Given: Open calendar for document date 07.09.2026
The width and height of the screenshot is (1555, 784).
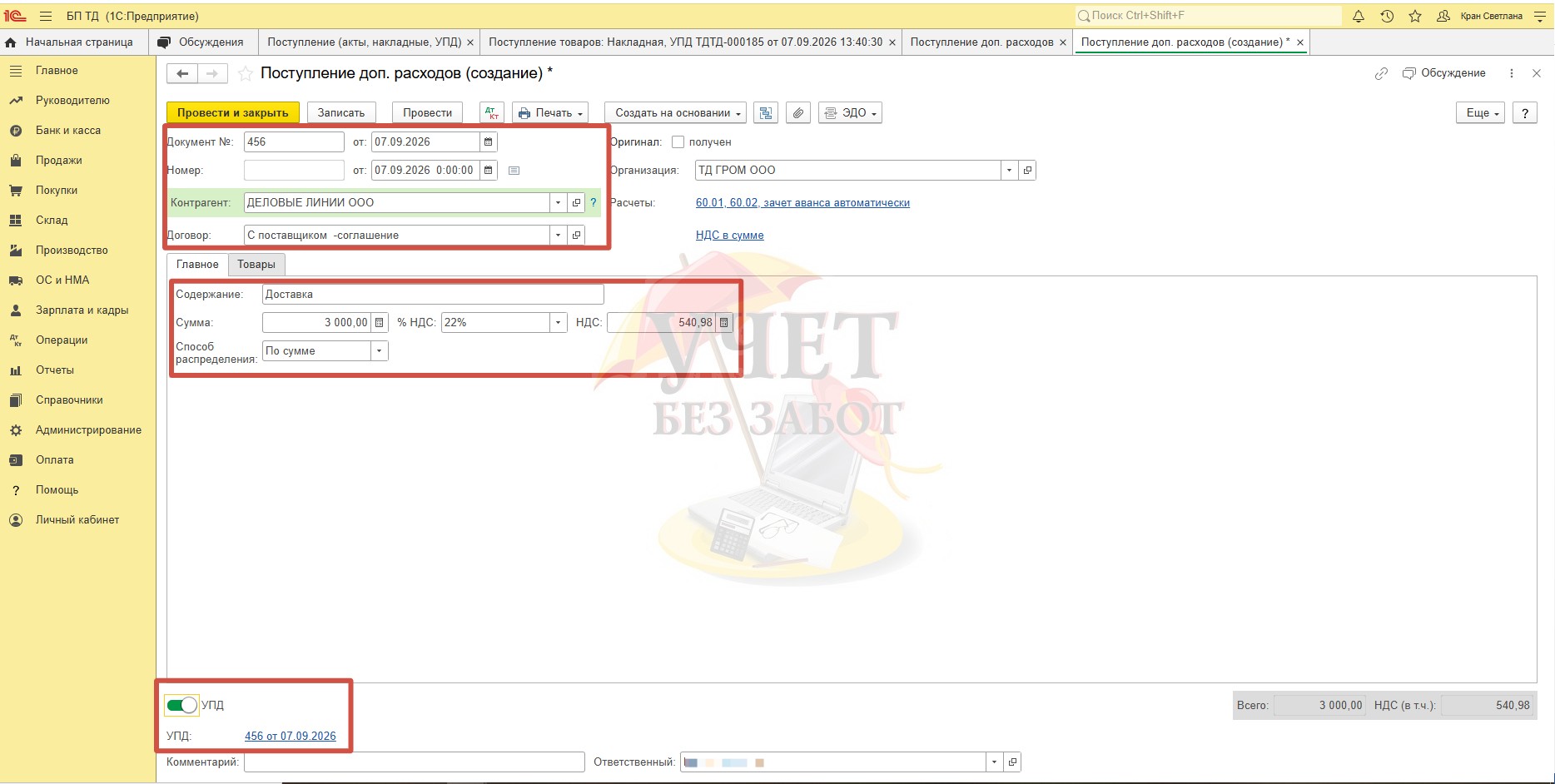Looking at the screenshot, I should coord(489,141).
